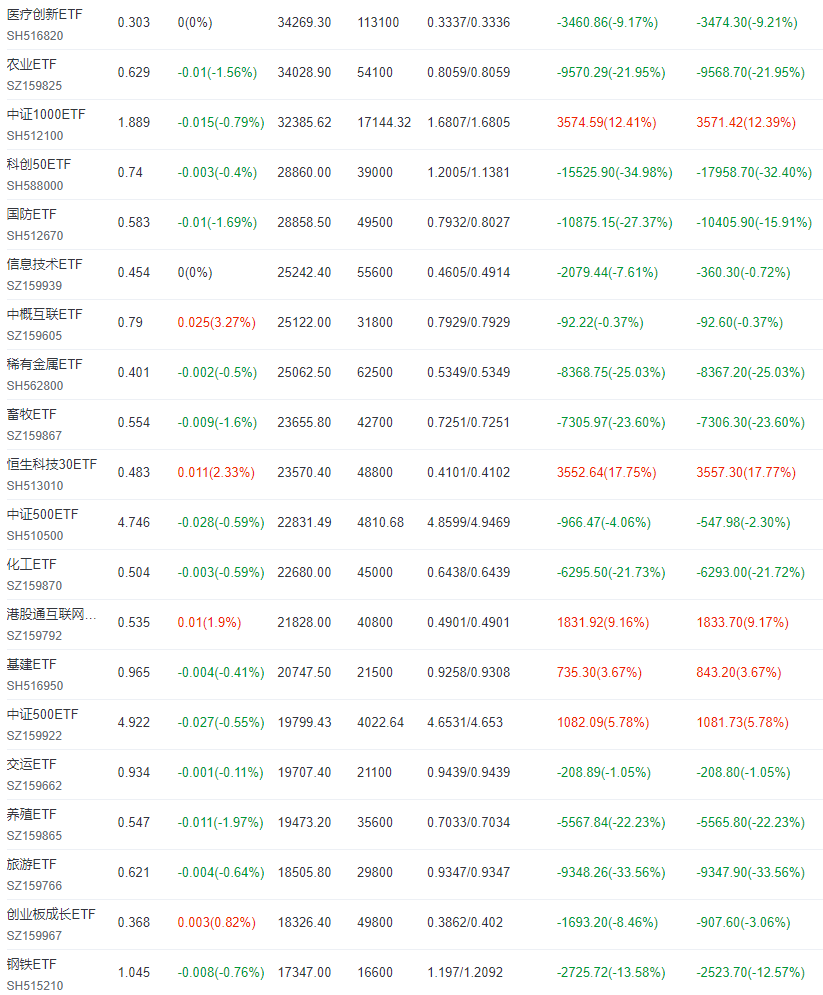Click the code SH588000
Viewport: 823px width, 995px height.
[35, 187]
